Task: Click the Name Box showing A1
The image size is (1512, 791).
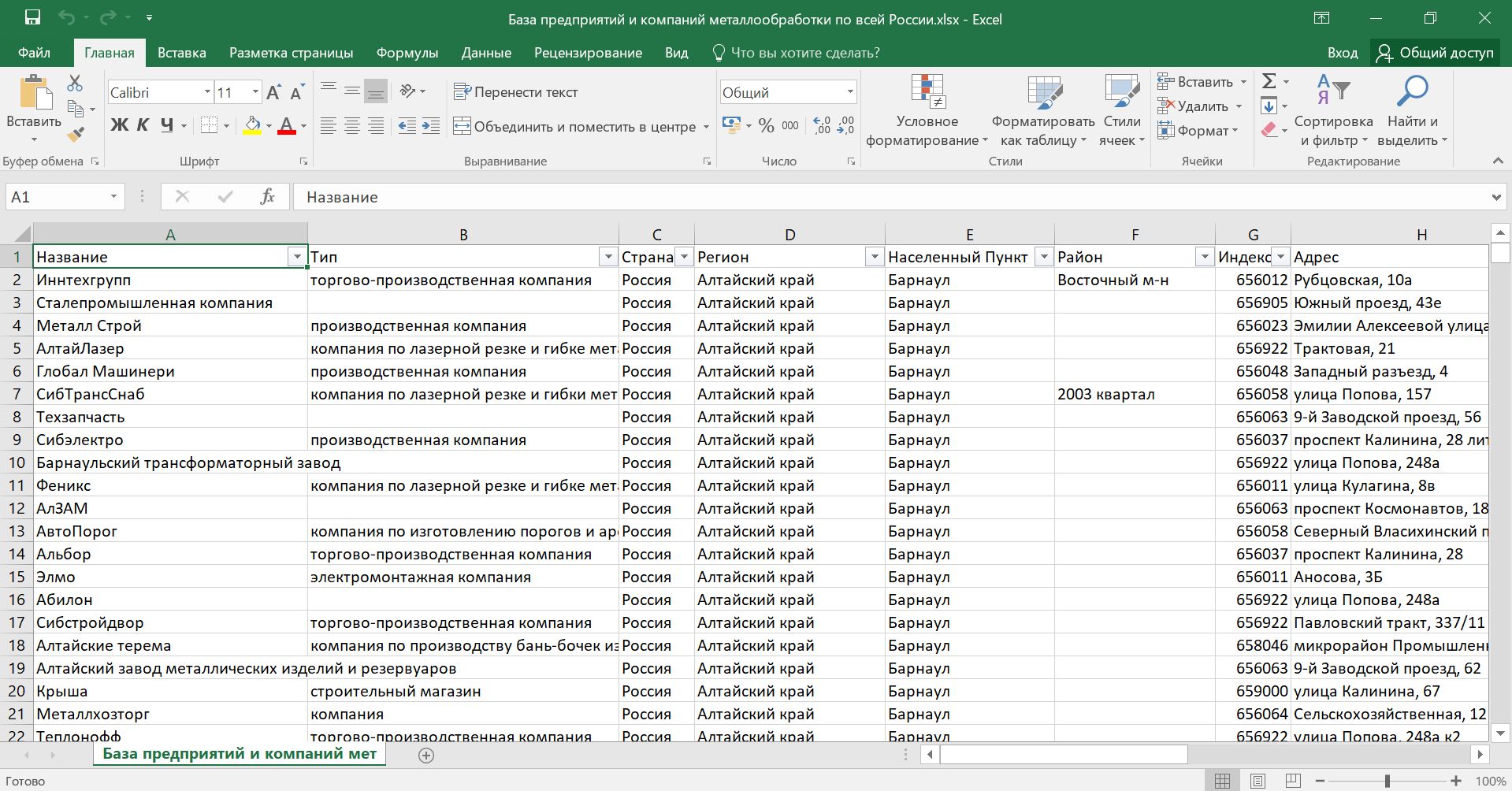Action: point(57,197)
